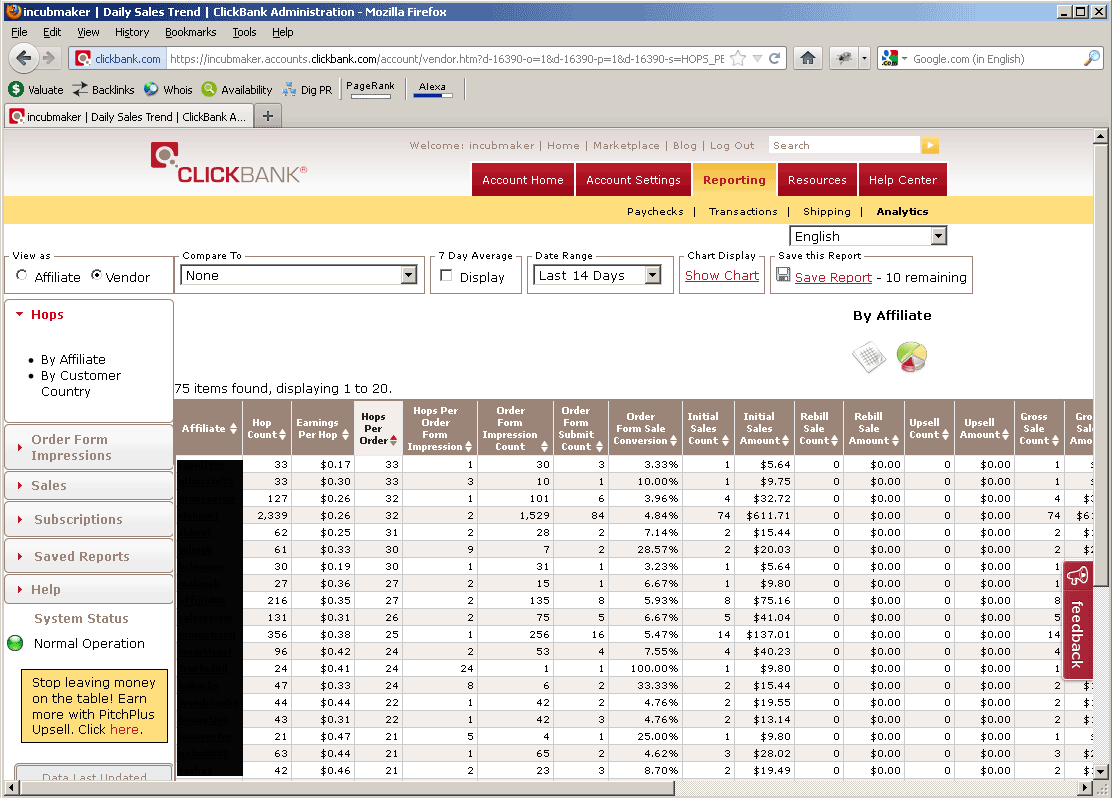Click the Firefox home icon

tap(808, 59)
